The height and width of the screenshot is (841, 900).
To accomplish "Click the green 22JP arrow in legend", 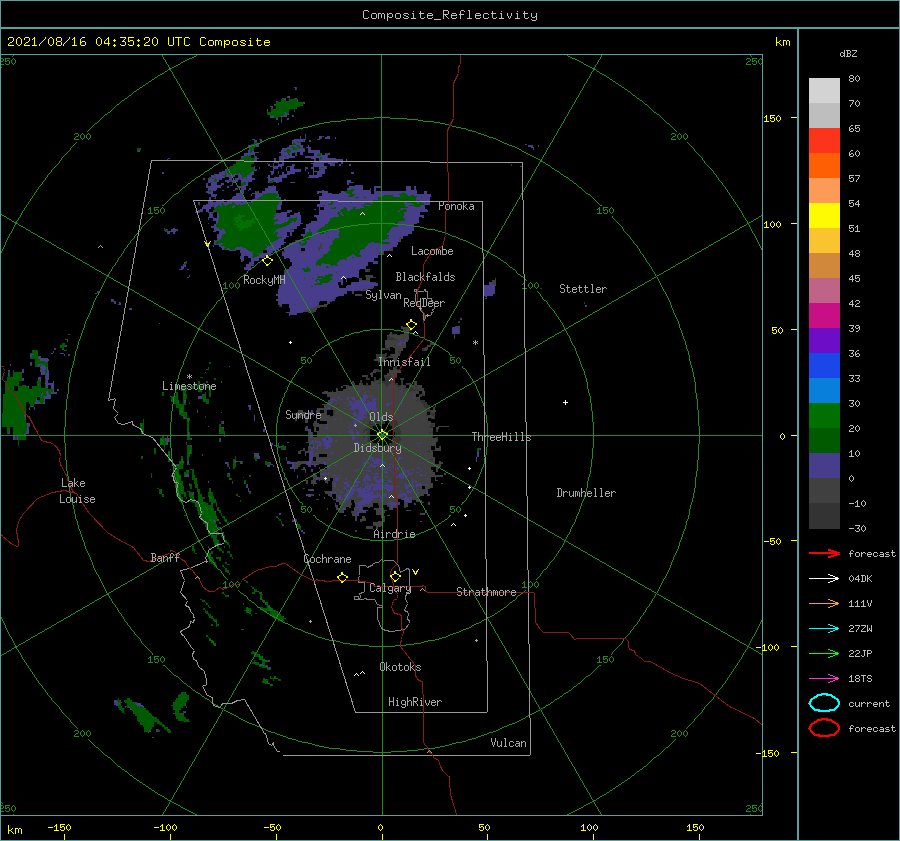I will [824, 653].
